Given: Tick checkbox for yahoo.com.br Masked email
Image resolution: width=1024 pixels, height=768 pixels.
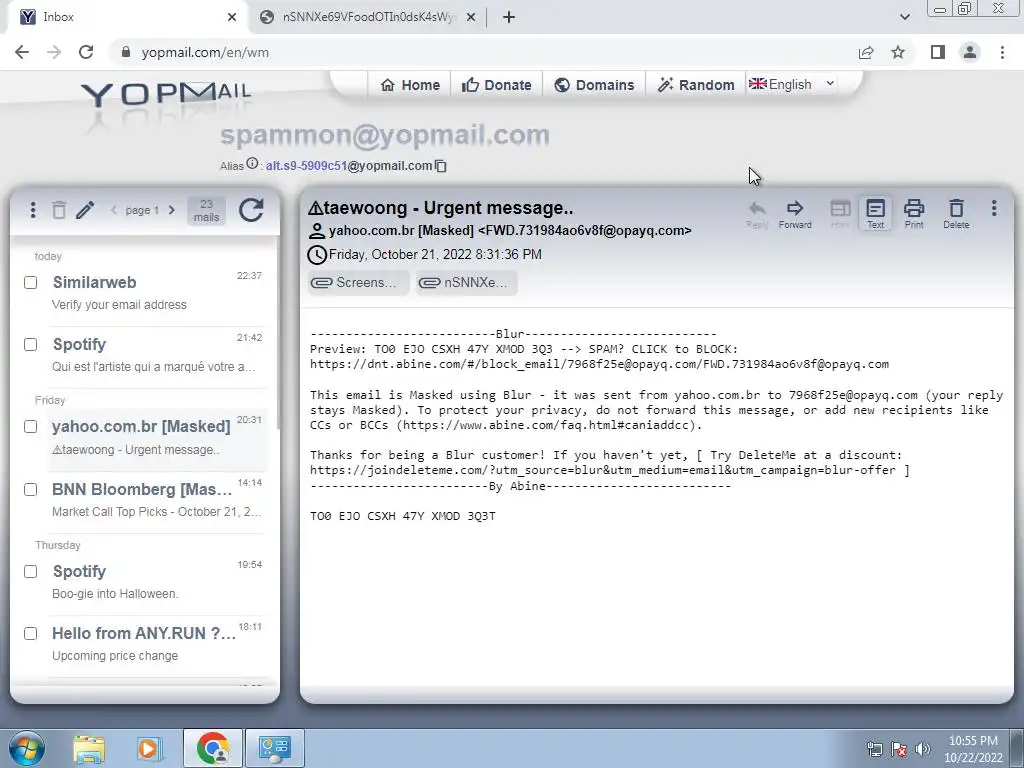Looking at the screenshot, I should coord(31,426).
